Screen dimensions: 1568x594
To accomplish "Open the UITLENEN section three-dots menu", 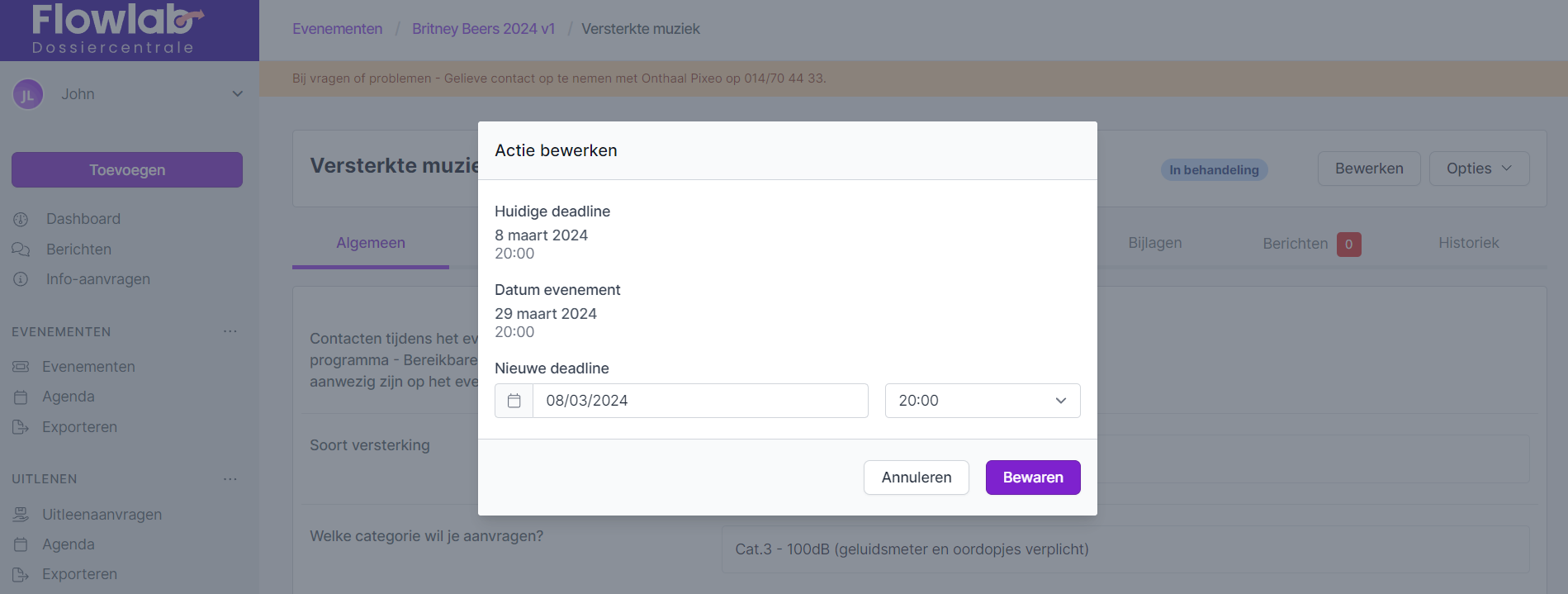I will 230,479.
